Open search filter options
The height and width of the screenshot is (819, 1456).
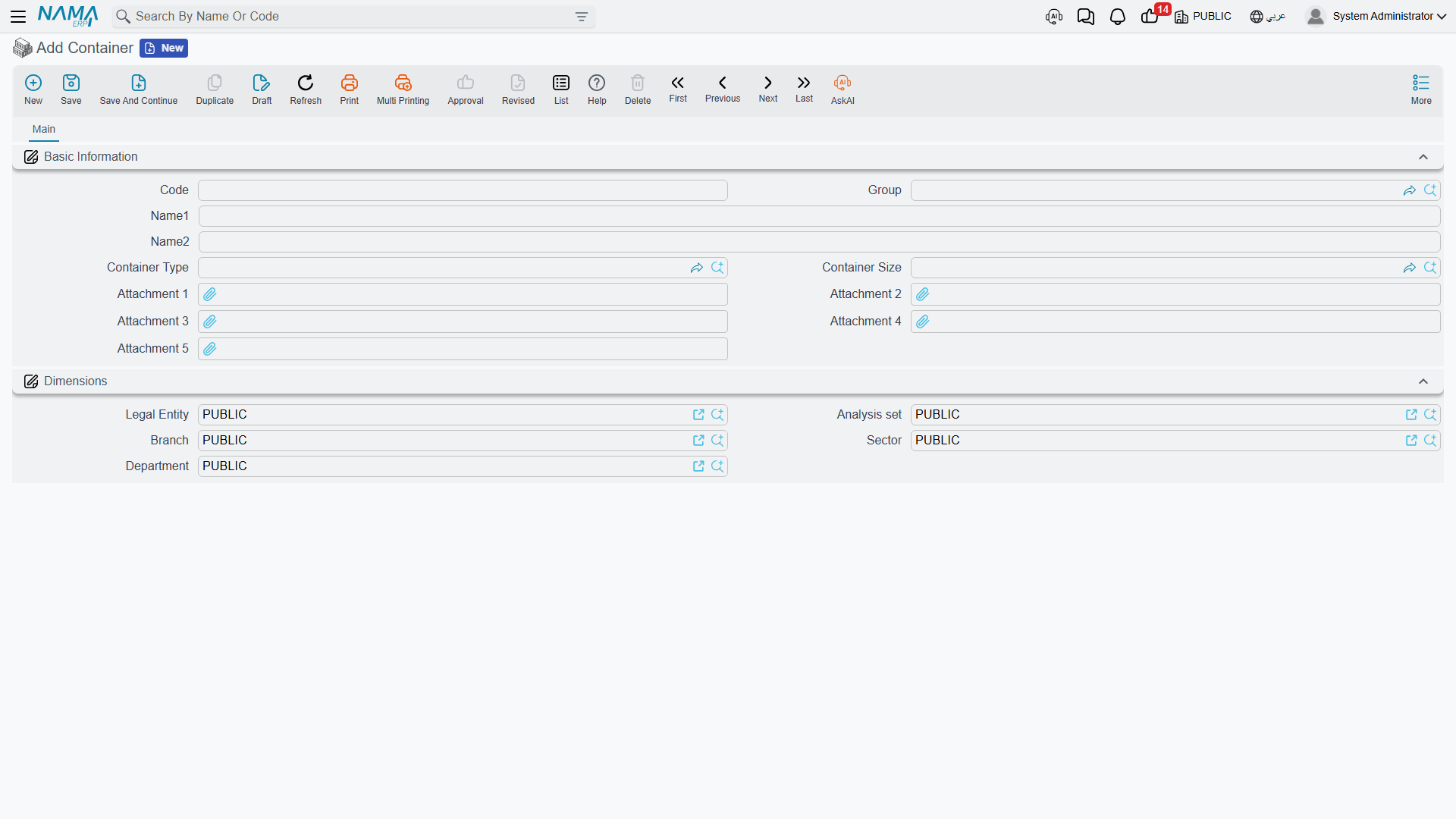point(582,17)
